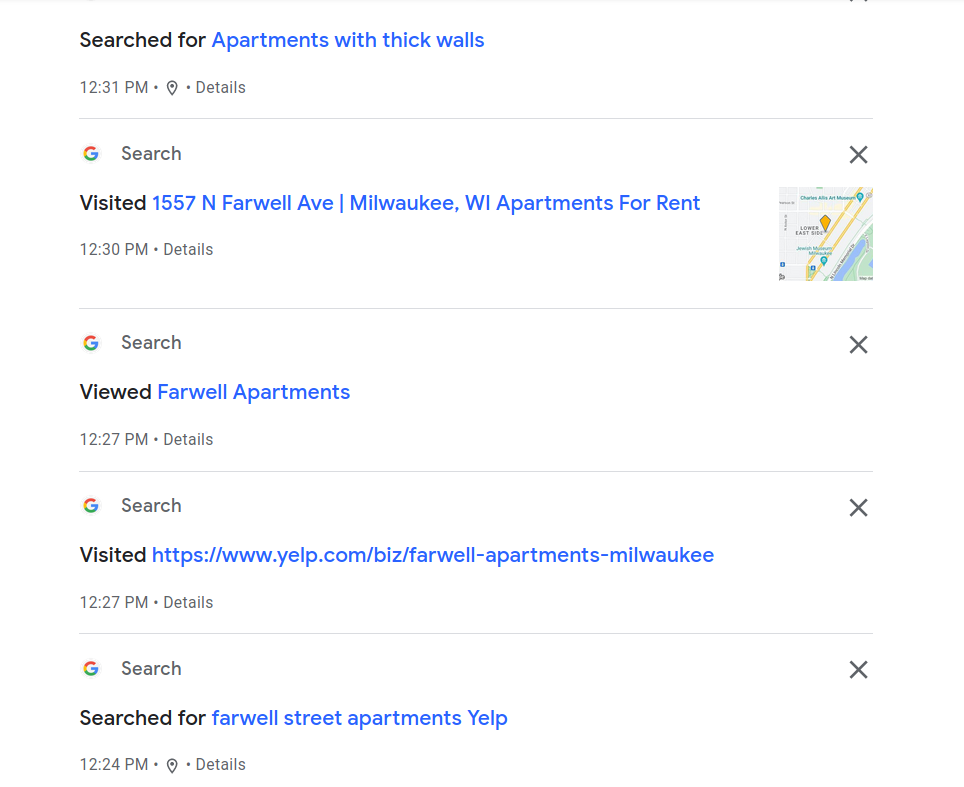Click the location pin icon at 12:24 PM
This screenshot has width=964, height=787.
(172, 765)
